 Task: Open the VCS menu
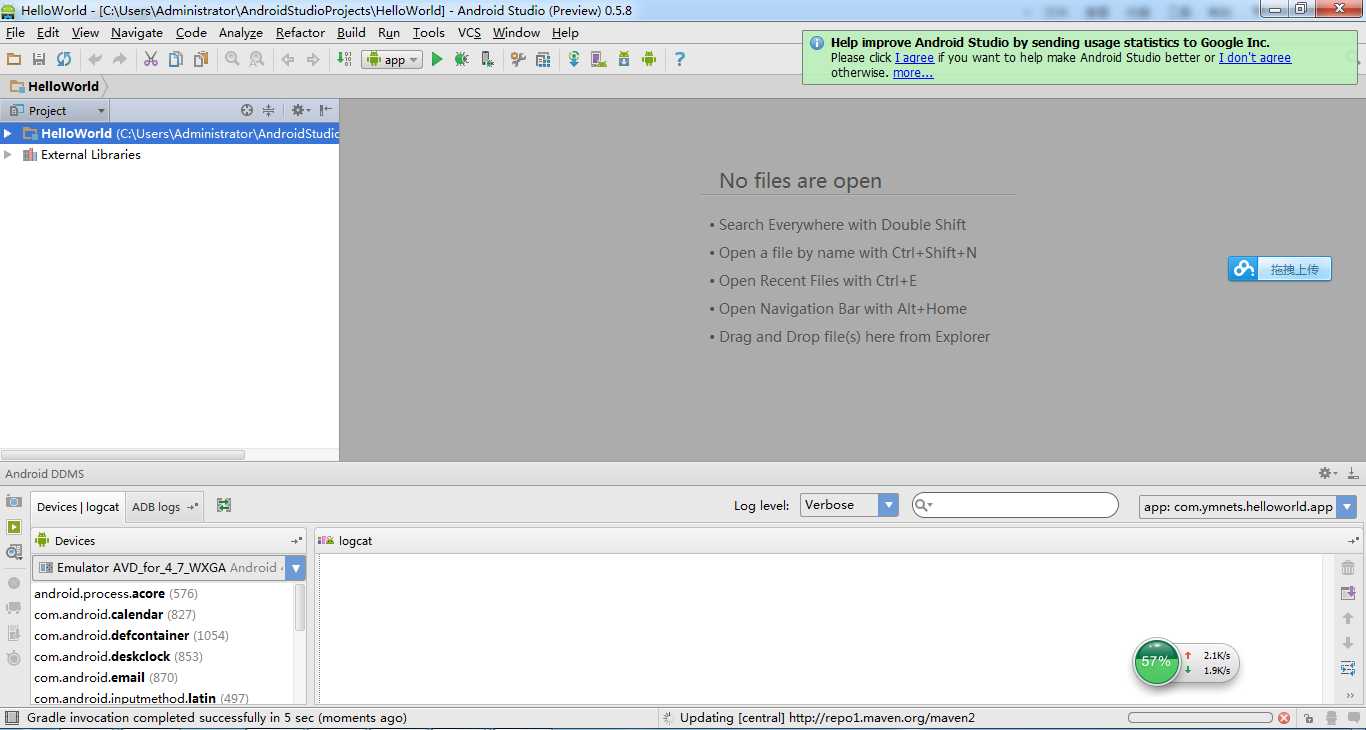click(469, 33)
